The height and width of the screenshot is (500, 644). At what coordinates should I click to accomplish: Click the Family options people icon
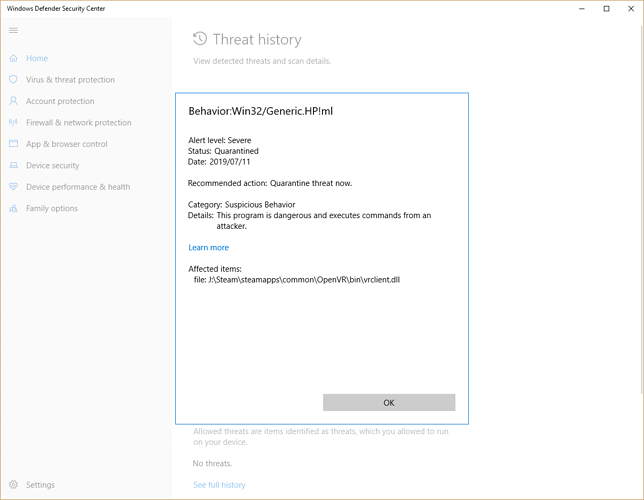click(x=14, y=208)
